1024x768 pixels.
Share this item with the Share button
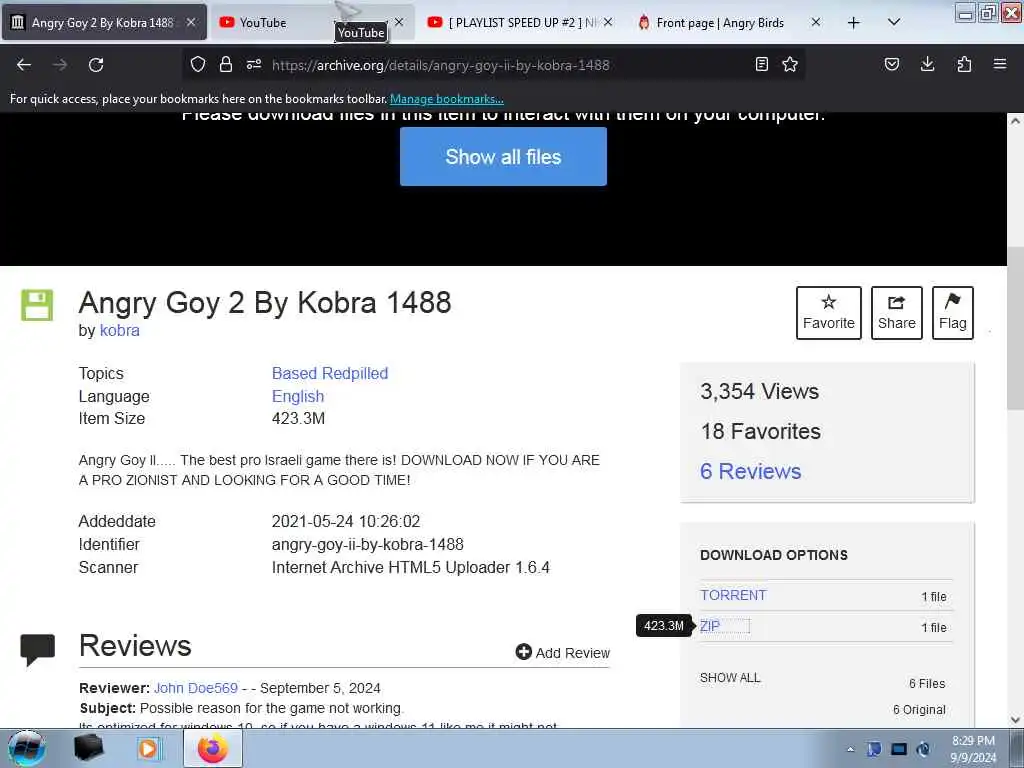(897, 313)
